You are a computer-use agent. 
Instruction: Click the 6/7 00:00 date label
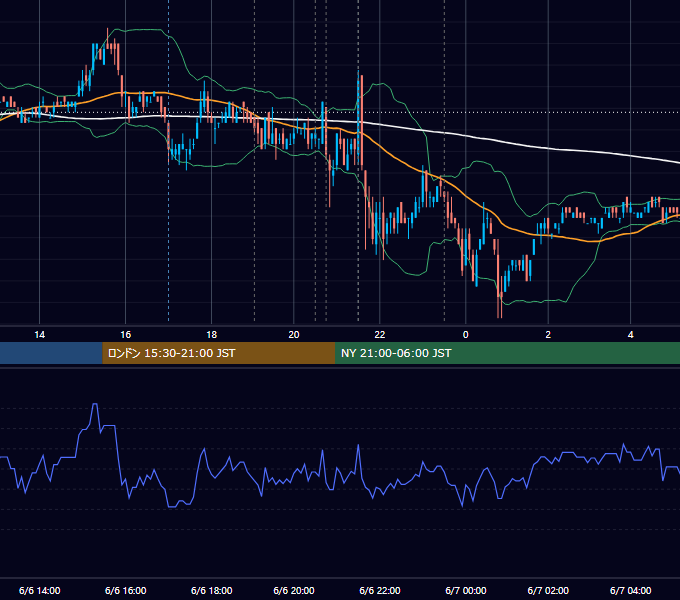[465, 590]
